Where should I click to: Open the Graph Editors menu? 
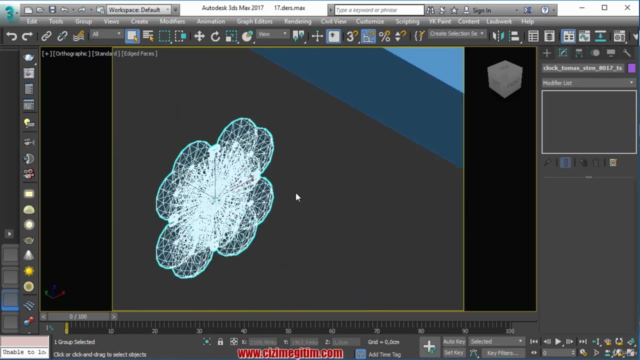click(x=254, y=21)
